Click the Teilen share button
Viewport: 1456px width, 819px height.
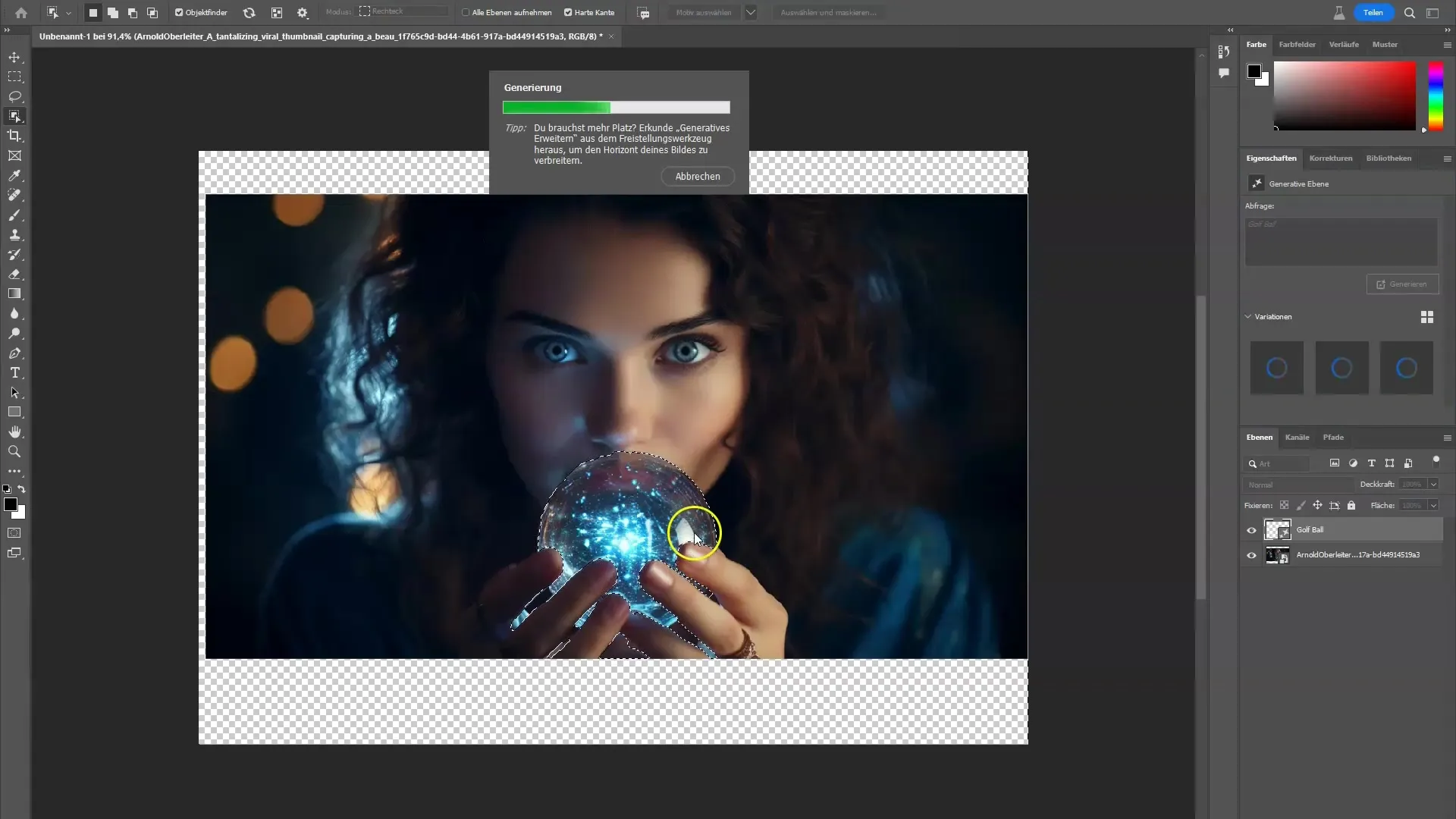(x=1373, y=13)
